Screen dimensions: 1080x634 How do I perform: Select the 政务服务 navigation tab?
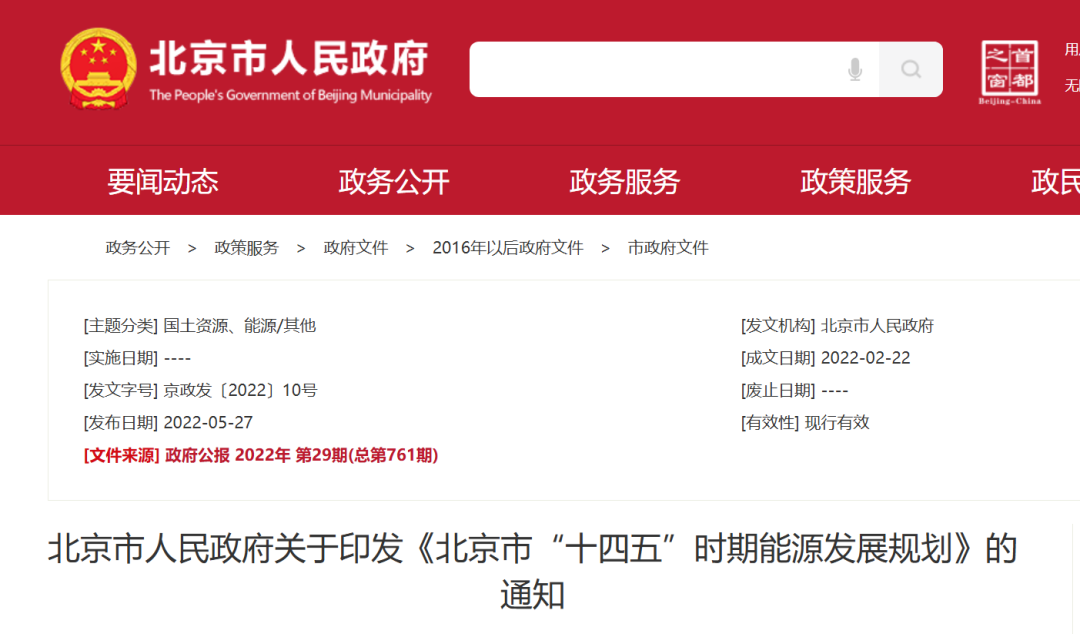tap(625, 181)
